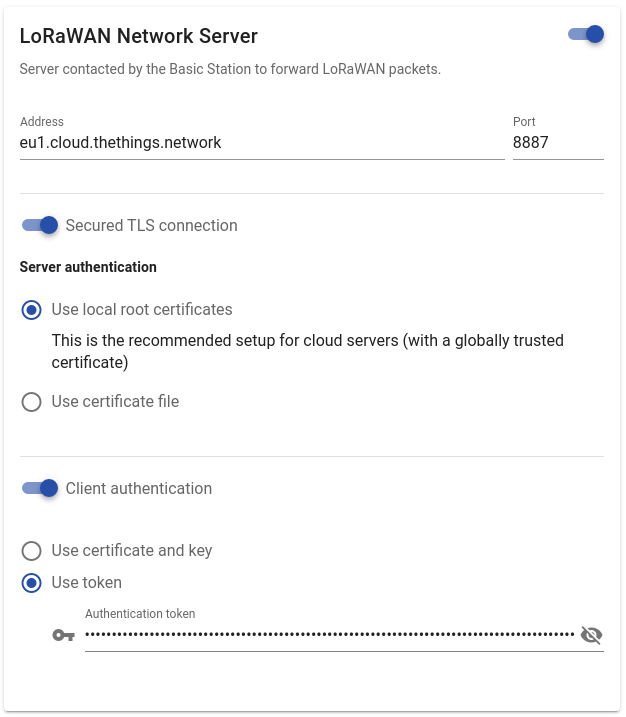The width and height of the screenshot is (626, 717).
Task: Select the Use token radio button
Action: tap(32, 582)
